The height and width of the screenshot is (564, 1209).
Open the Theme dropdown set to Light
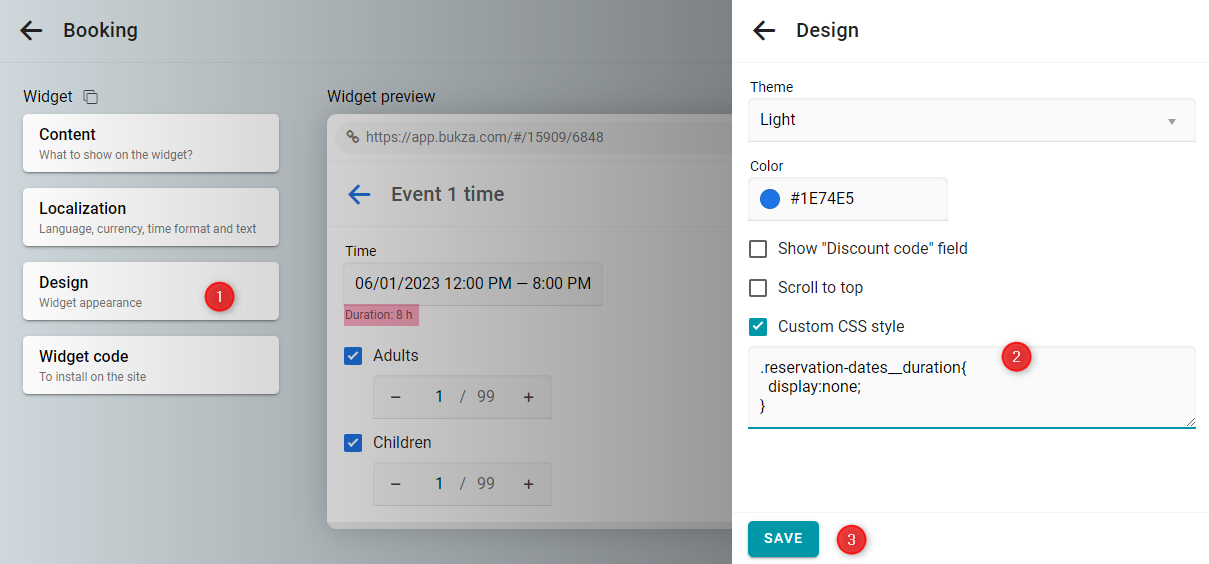click(x=970, y=120)
